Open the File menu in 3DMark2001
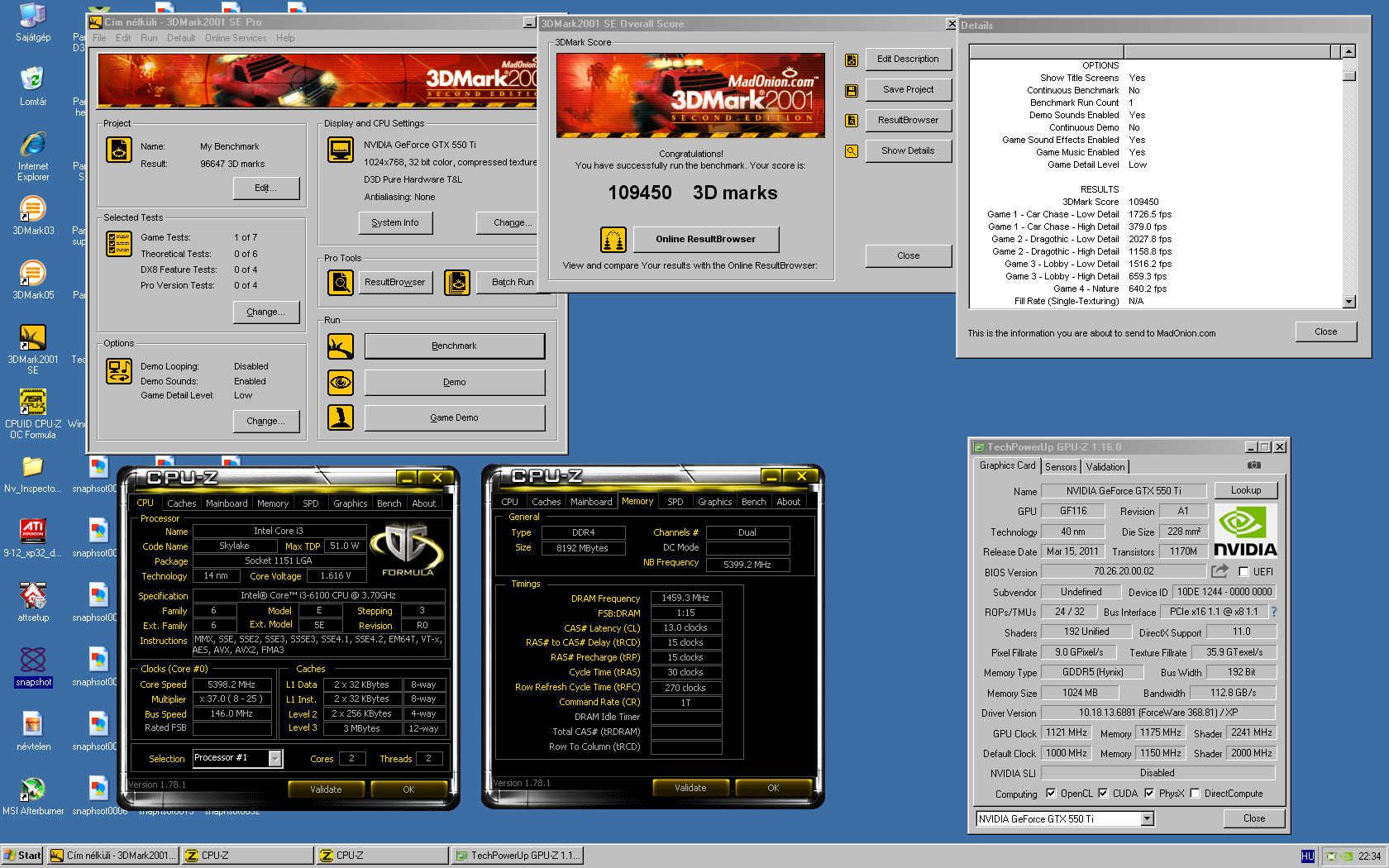 (x=99, y=38)
